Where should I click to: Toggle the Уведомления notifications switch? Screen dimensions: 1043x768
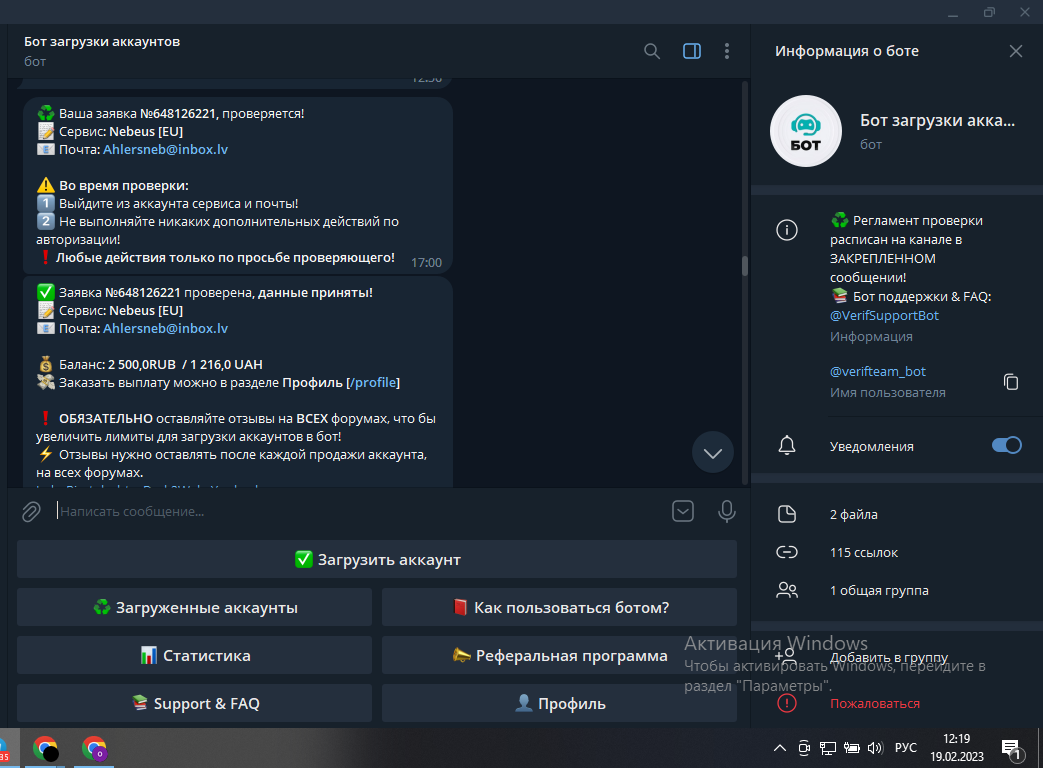1006,446
